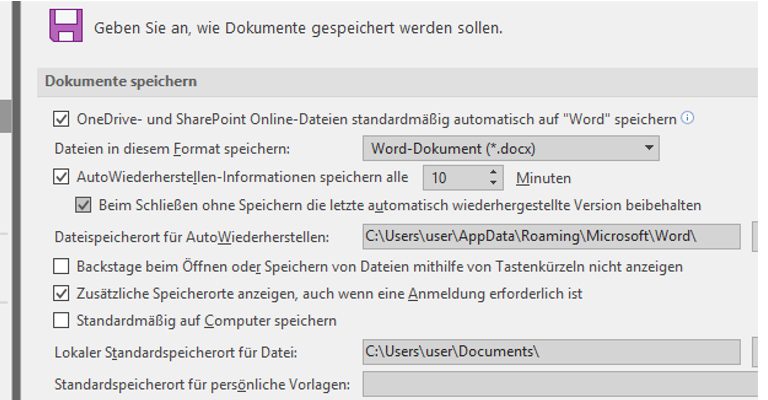Toggle the AutoWiederherstellen-Informationen speichern checkbox
The image size is (768, 400).
pyautogui.click(x=61, y=178)
